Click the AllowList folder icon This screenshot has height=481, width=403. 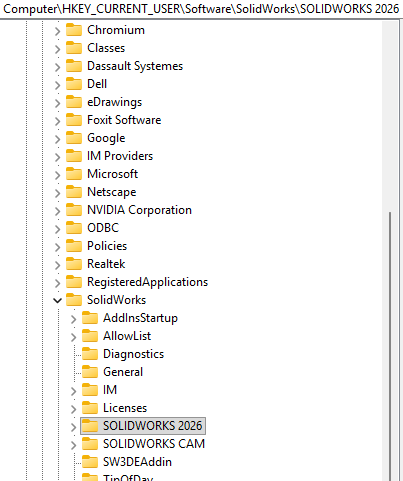coord(90,336)
